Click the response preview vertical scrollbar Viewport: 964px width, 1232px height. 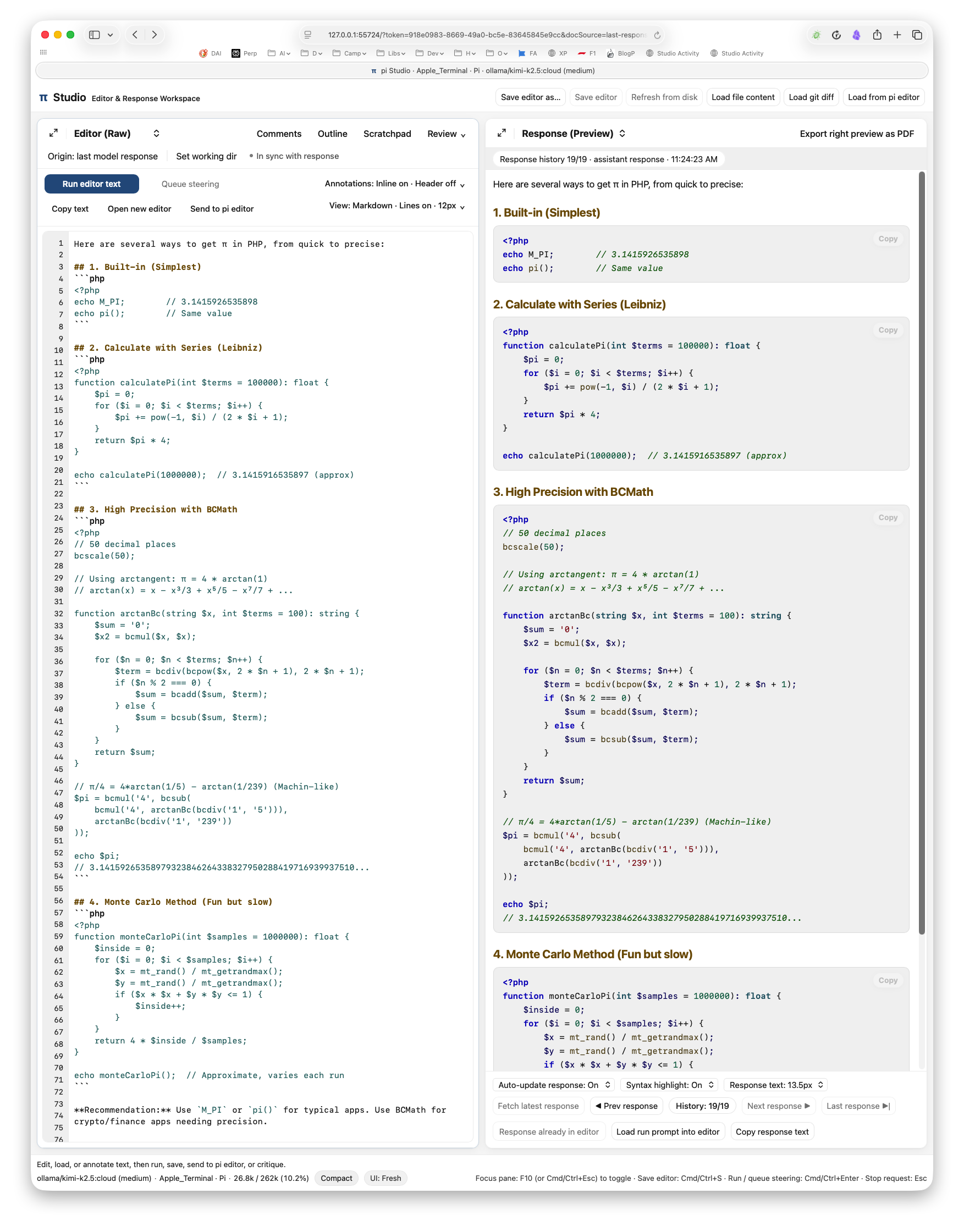[922, 553]
